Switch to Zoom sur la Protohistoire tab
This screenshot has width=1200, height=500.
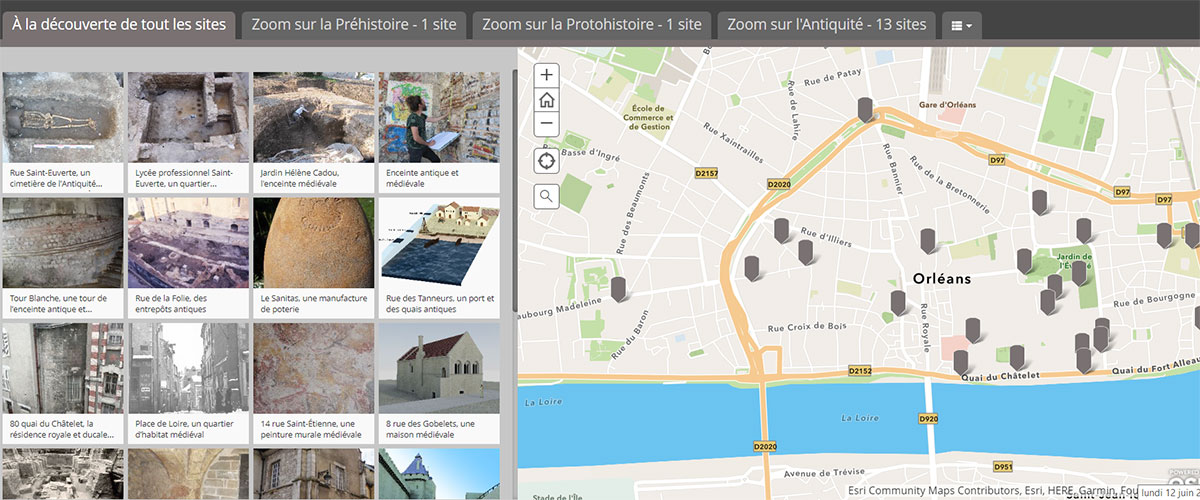click(592, 25)
